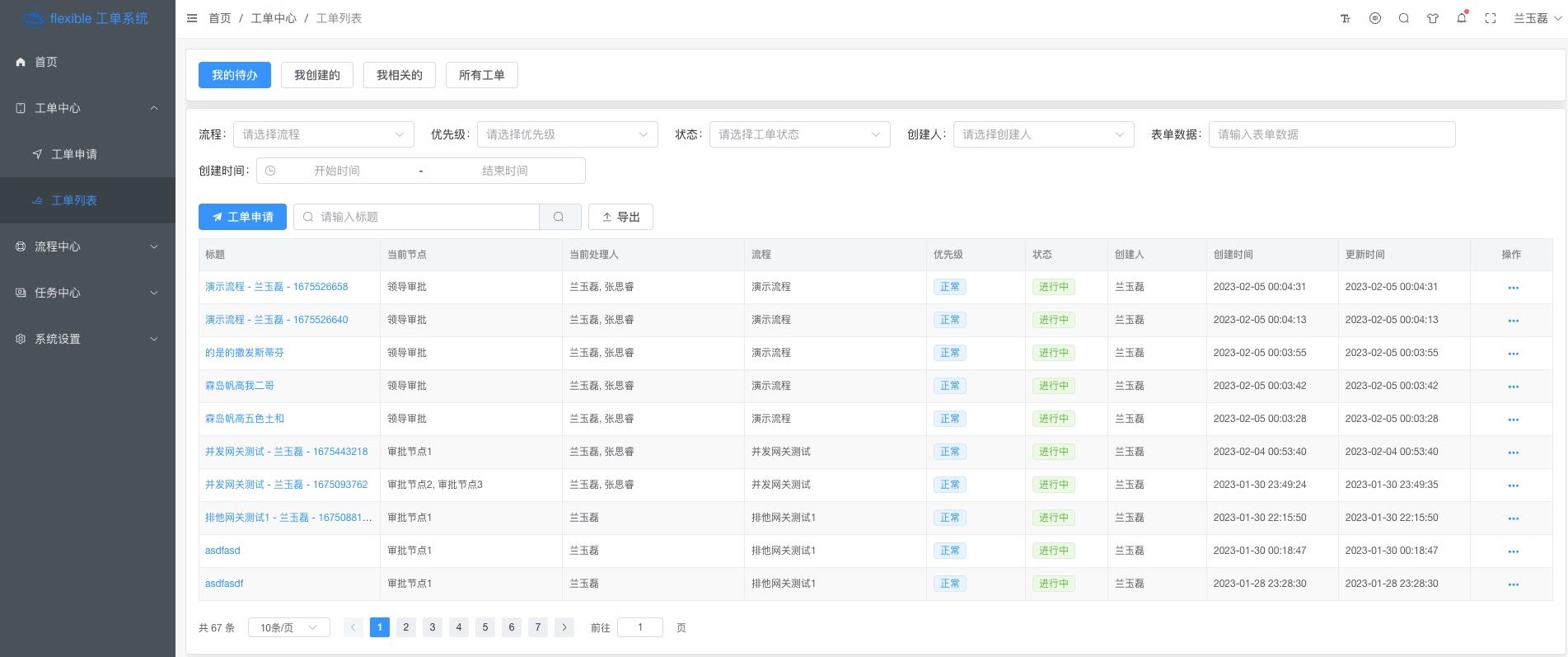Open the notification bell
This screenshot has height=657, width=1568.
[x=1462, y=18]
